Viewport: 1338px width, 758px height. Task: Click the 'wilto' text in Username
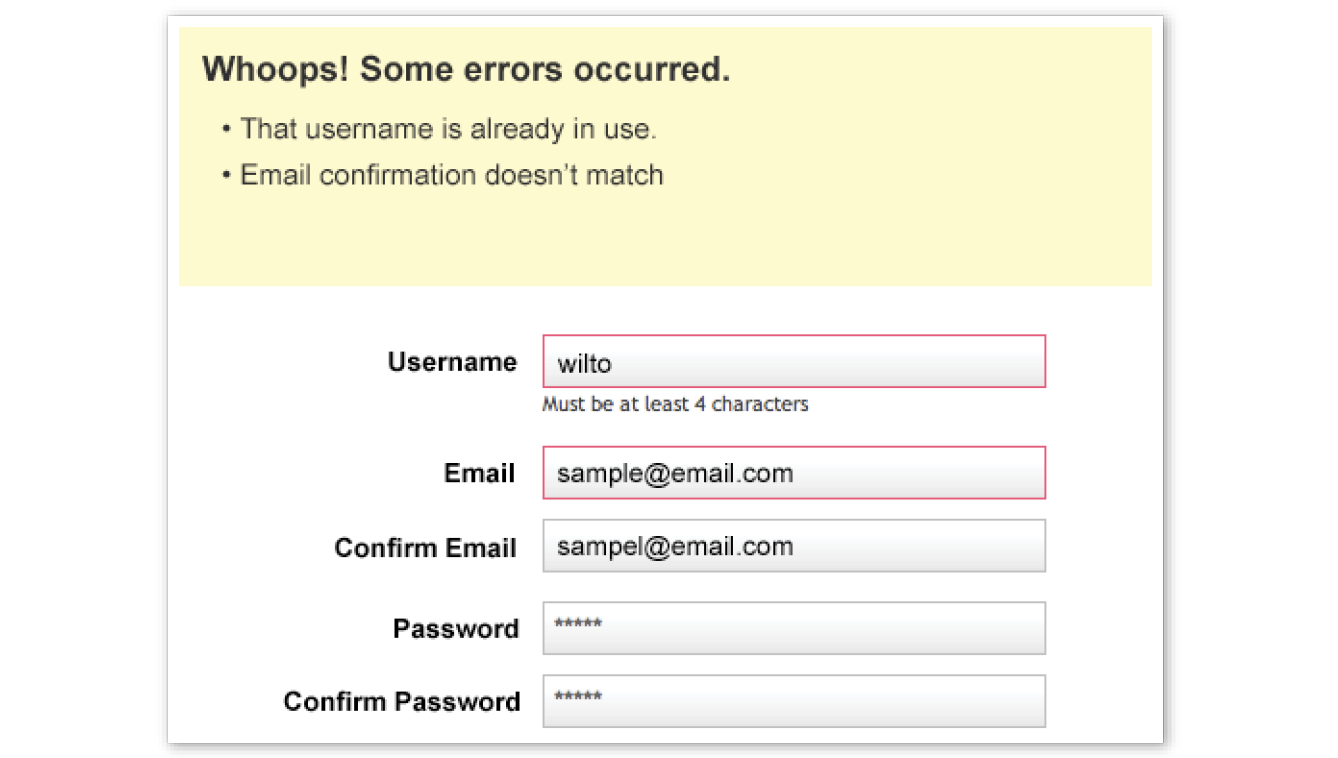[x=584, y=364]
